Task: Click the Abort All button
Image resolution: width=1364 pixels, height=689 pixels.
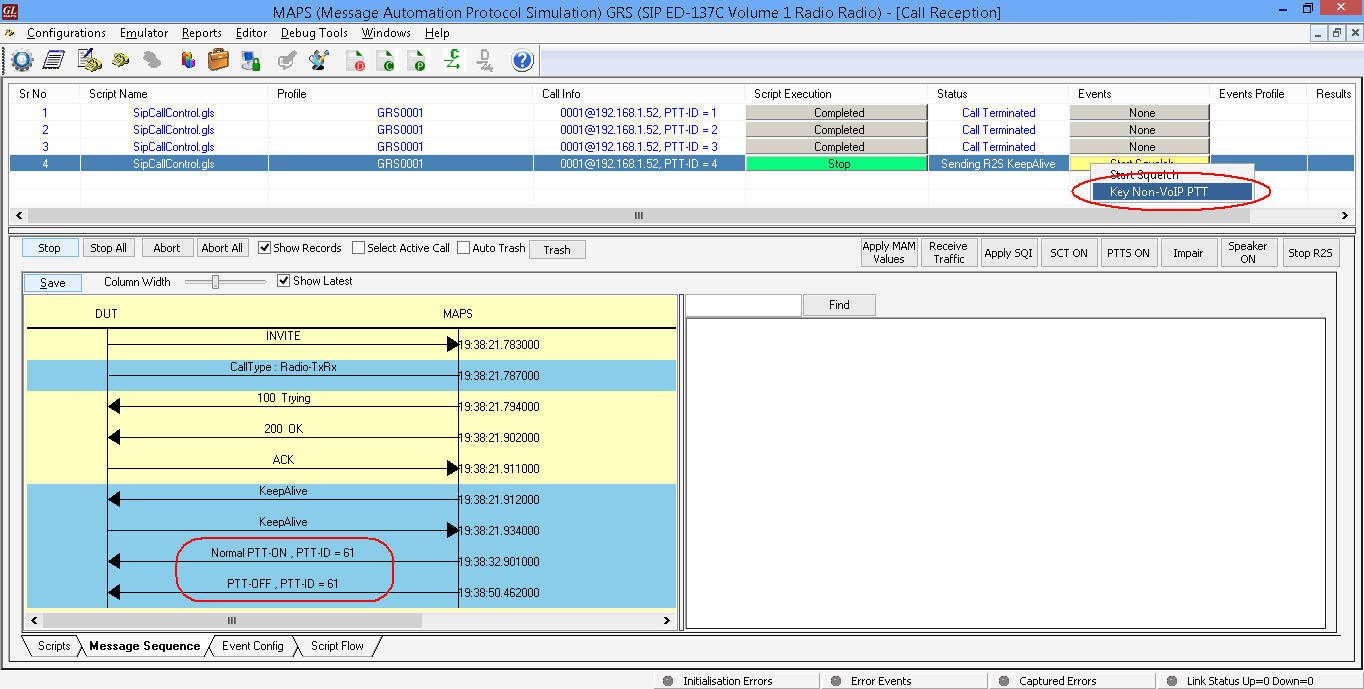Action: click(x=222, y=248)
